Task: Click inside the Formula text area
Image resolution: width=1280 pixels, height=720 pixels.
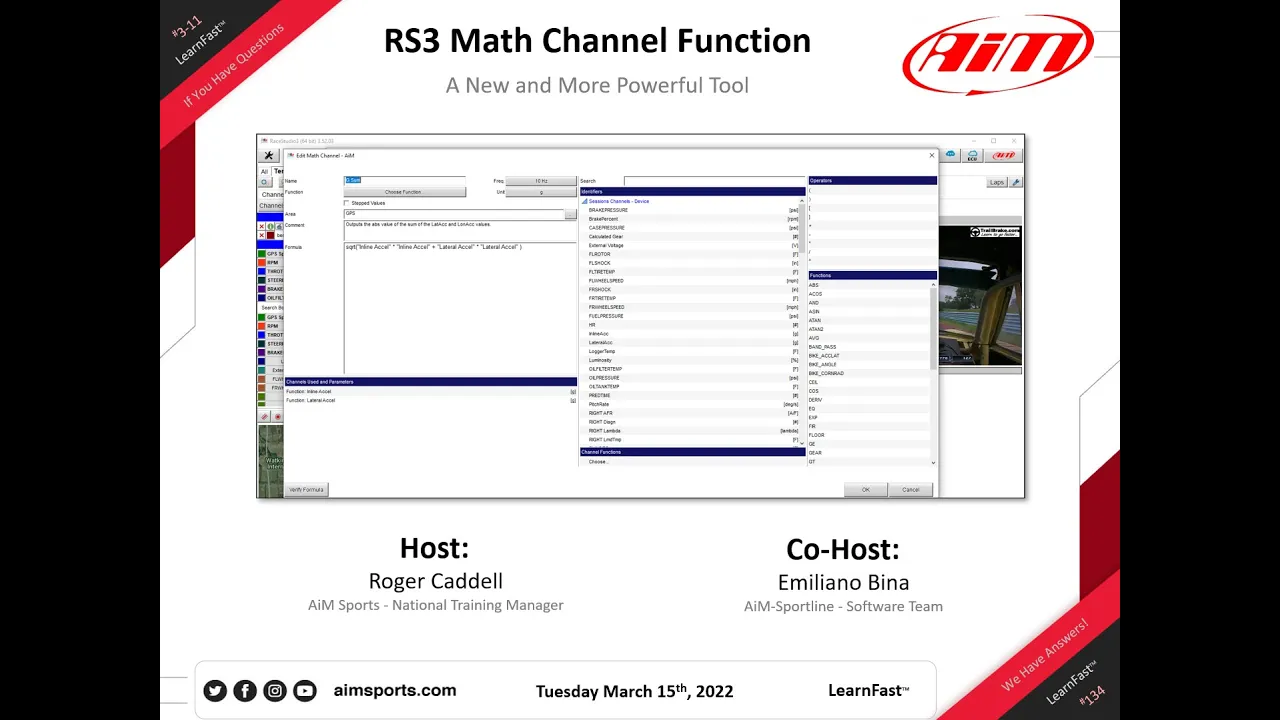Action: (x=460, y=308)
